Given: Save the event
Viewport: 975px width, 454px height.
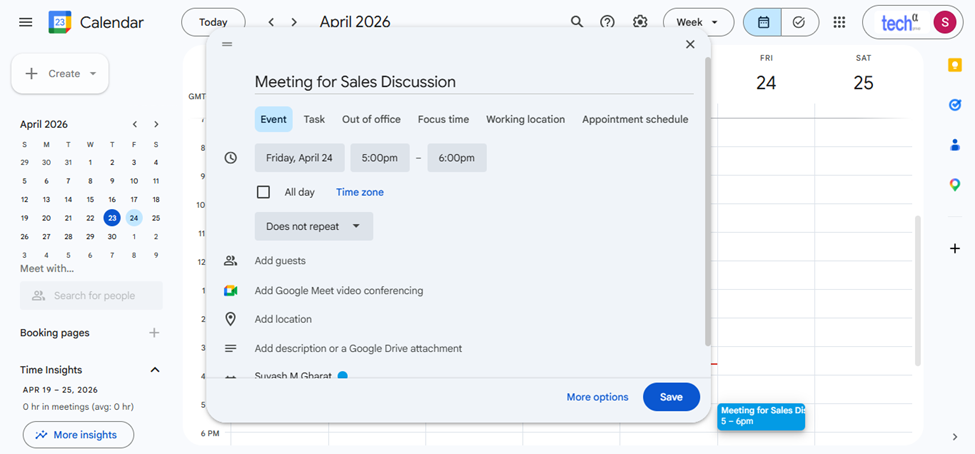Looking at the screenshot, I should [672, 397].
